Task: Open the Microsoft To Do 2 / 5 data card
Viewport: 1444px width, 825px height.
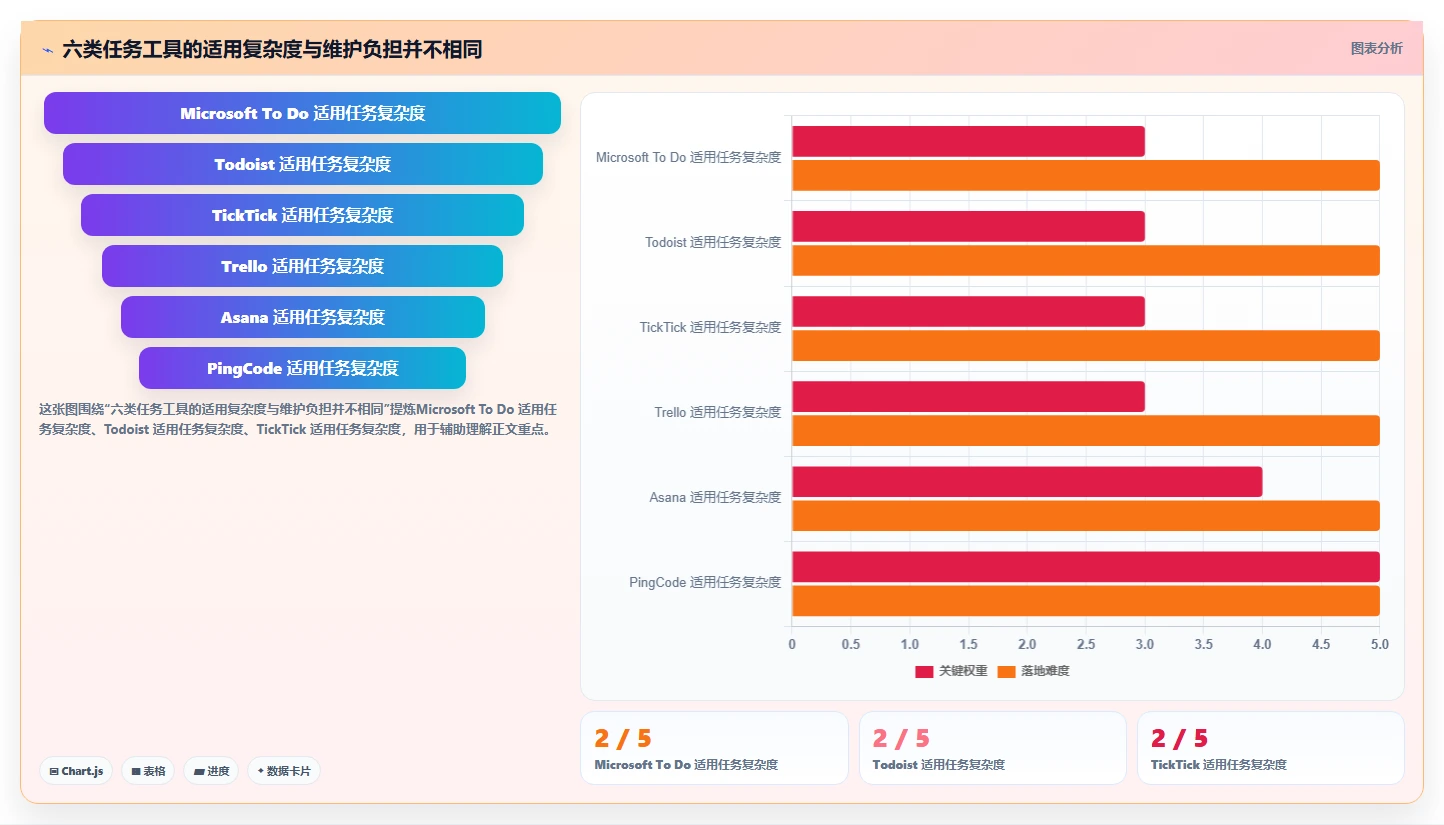Action: [714, 748]
